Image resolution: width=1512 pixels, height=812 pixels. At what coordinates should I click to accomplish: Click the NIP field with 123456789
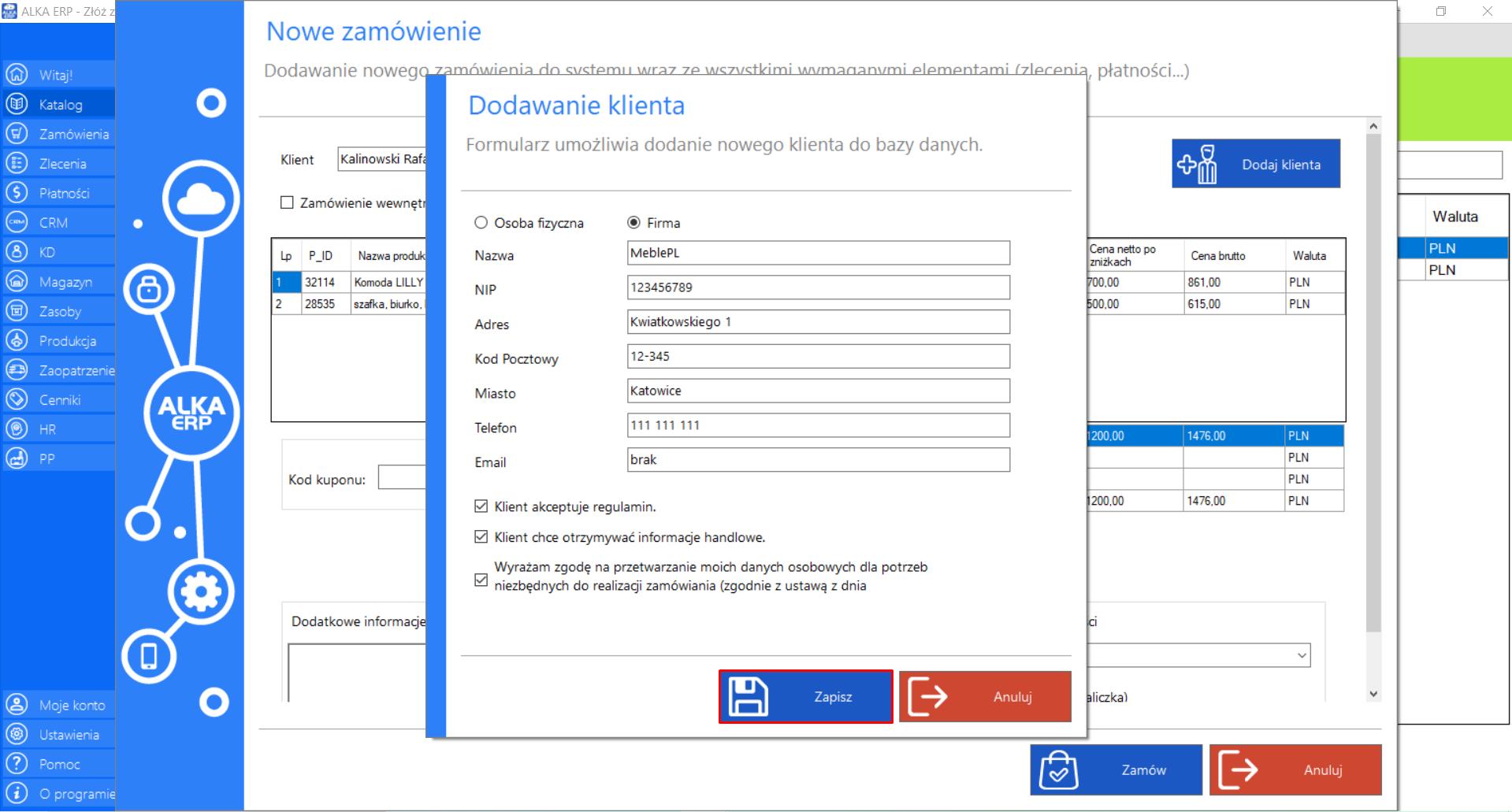pyautogui.click(x=818, y=287)
